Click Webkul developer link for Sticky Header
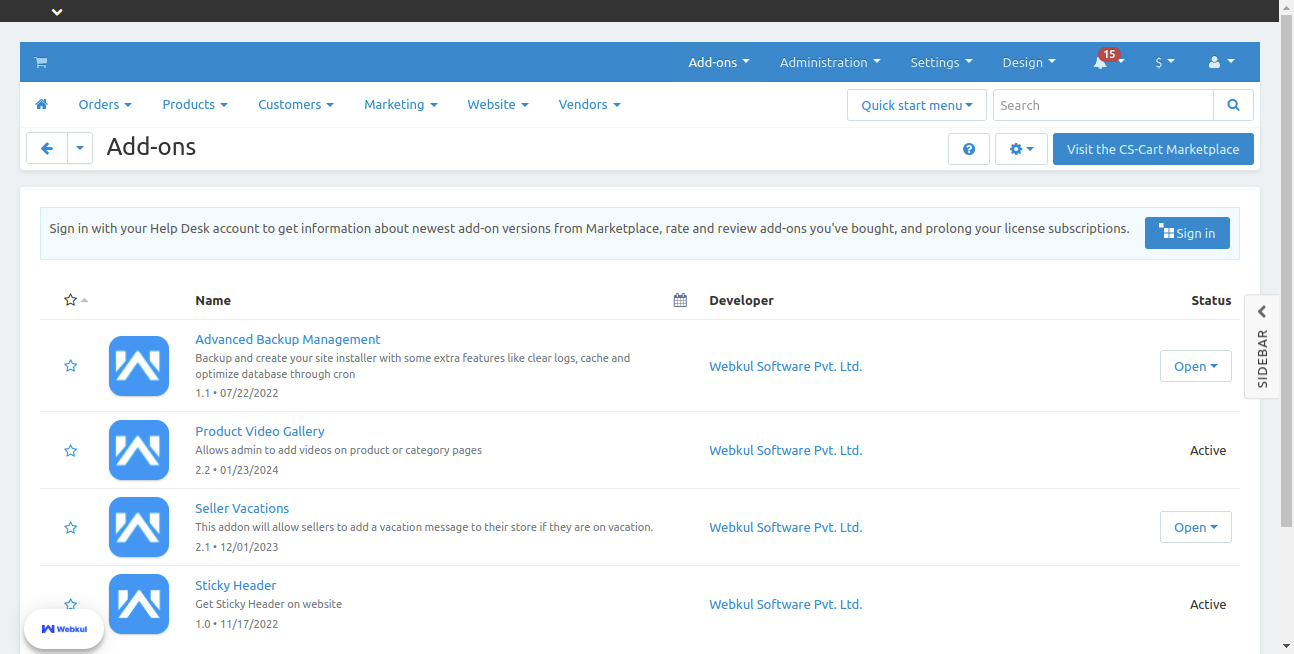1294x654 pixels. [x=786, y=604]
